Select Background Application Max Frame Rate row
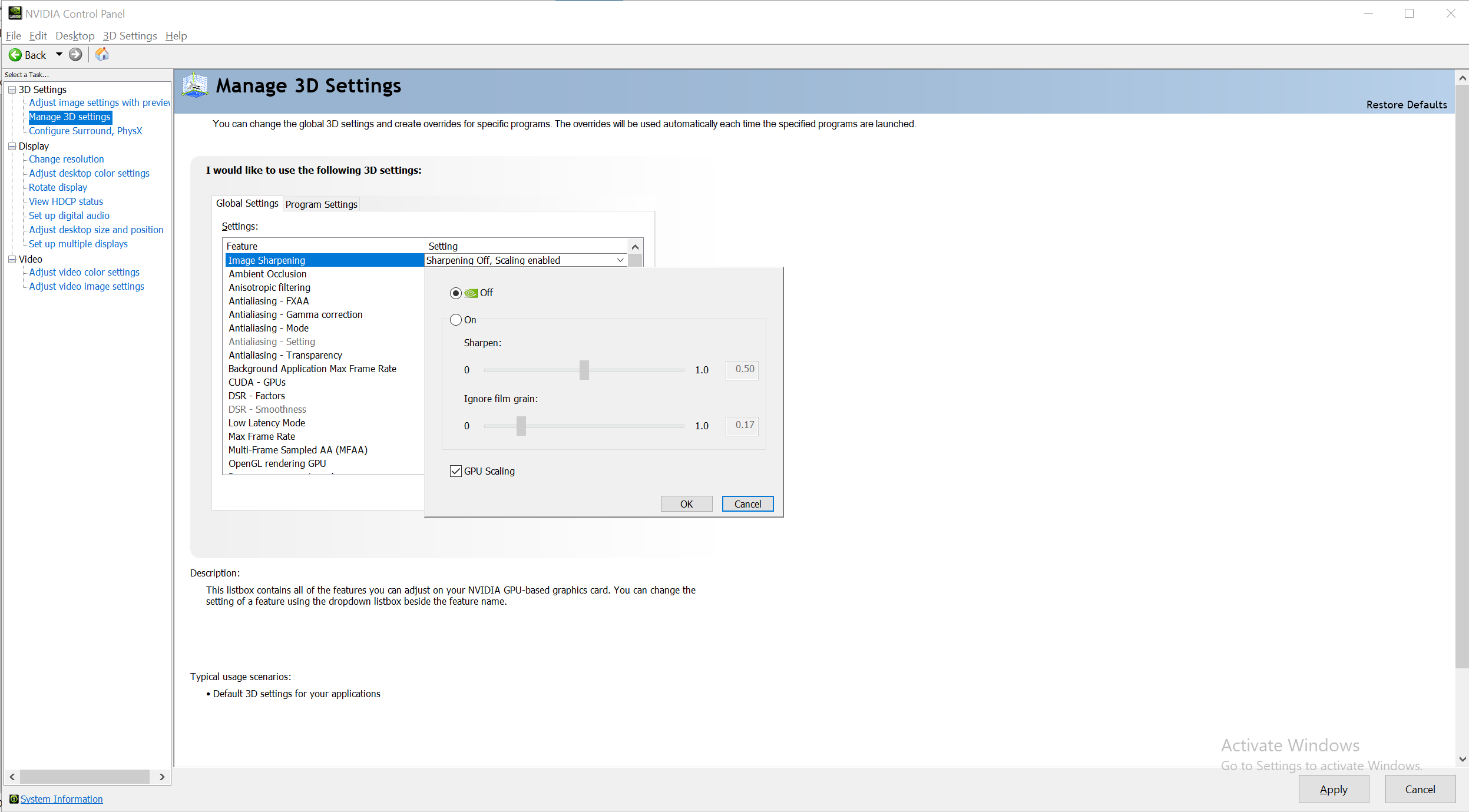Viewport: 1469px width, 812px height. click(325, 369)
